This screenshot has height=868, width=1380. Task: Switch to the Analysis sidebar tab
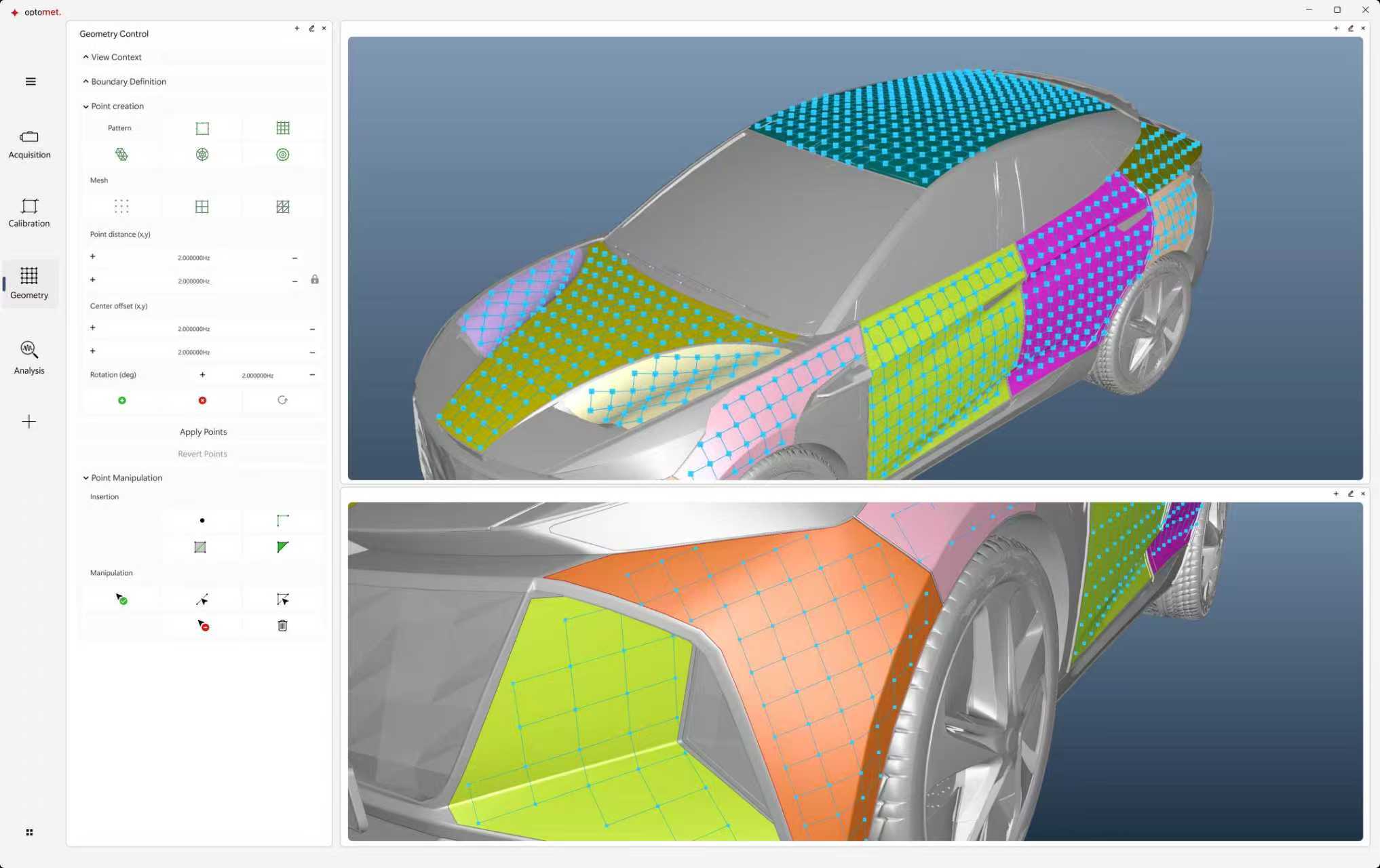[29, 357]
